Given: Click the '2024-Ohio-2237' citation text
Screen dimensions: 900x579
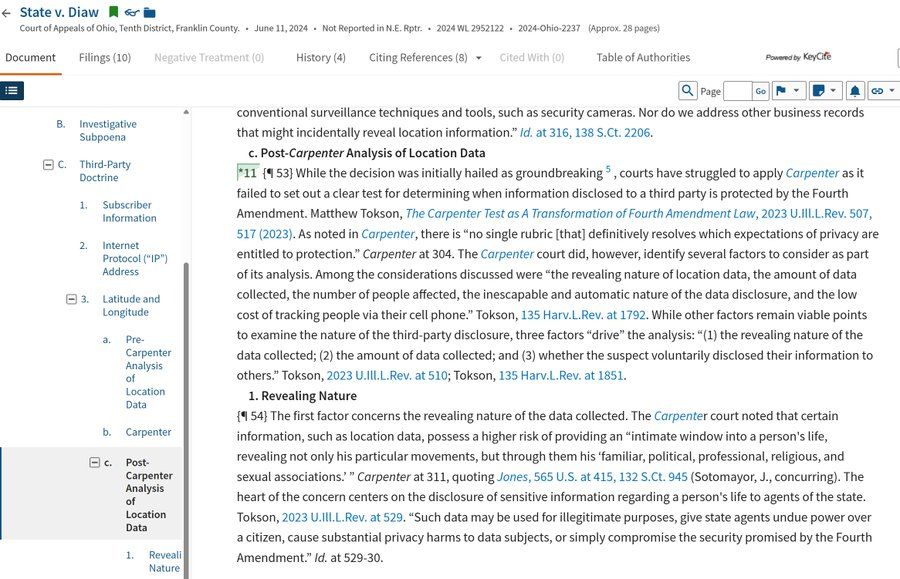Looking at the screenshot, I should (x=549, y=28).
